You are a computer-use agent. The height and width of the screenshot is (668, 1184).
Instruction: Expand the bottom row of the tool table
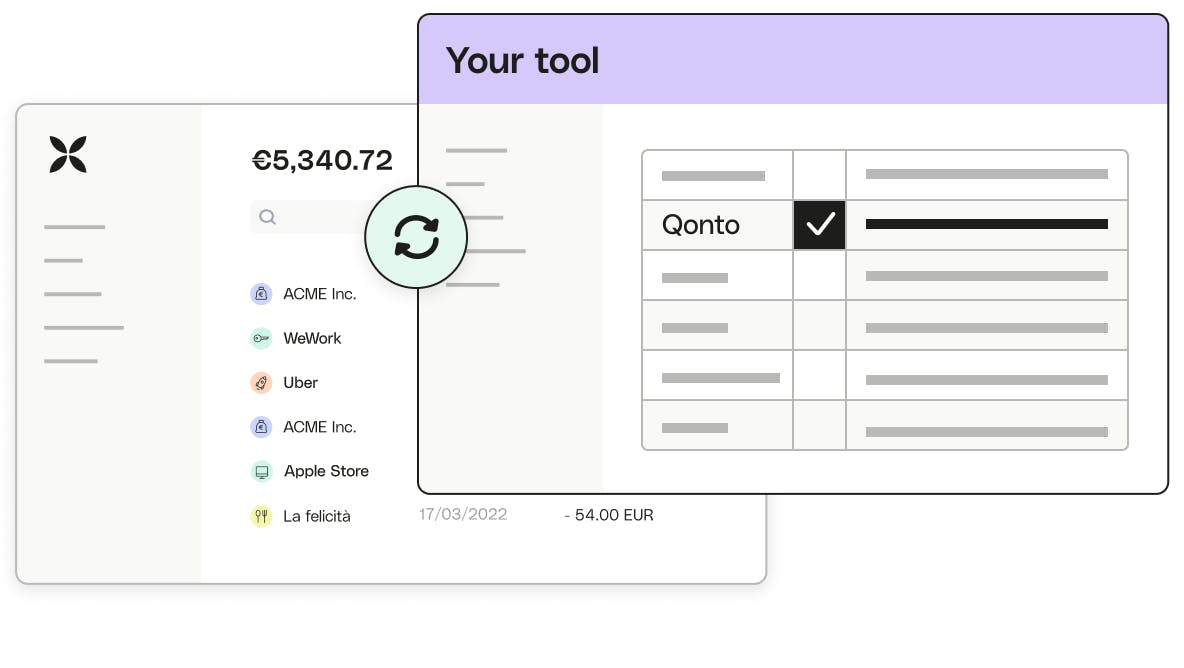(x=885, y=424)
